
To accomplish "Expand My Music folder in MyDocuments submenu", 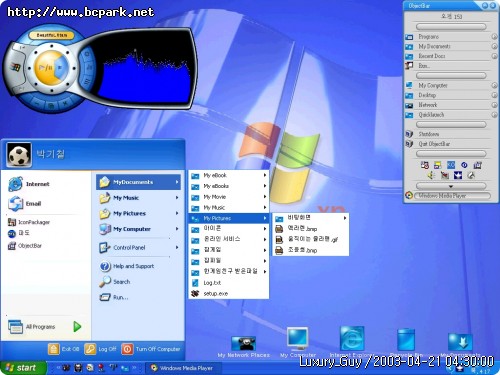I will pyautogui.click(x=229, y=207).
